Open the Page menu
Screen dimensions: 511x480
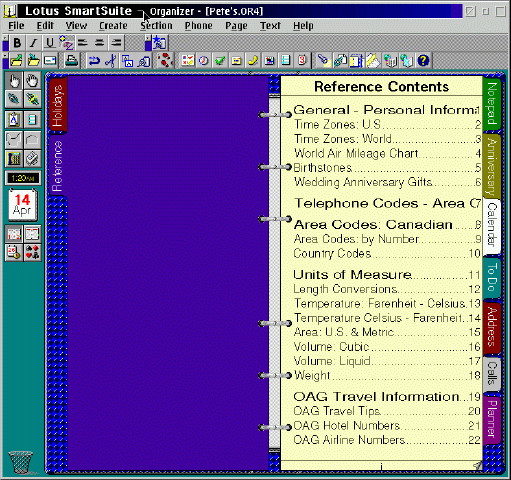(236, 26)
